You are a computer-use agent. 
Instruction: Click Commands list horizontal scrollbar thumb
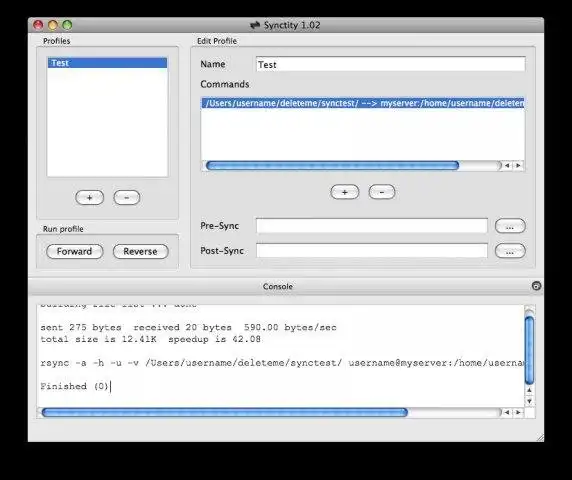click(332, 166)
